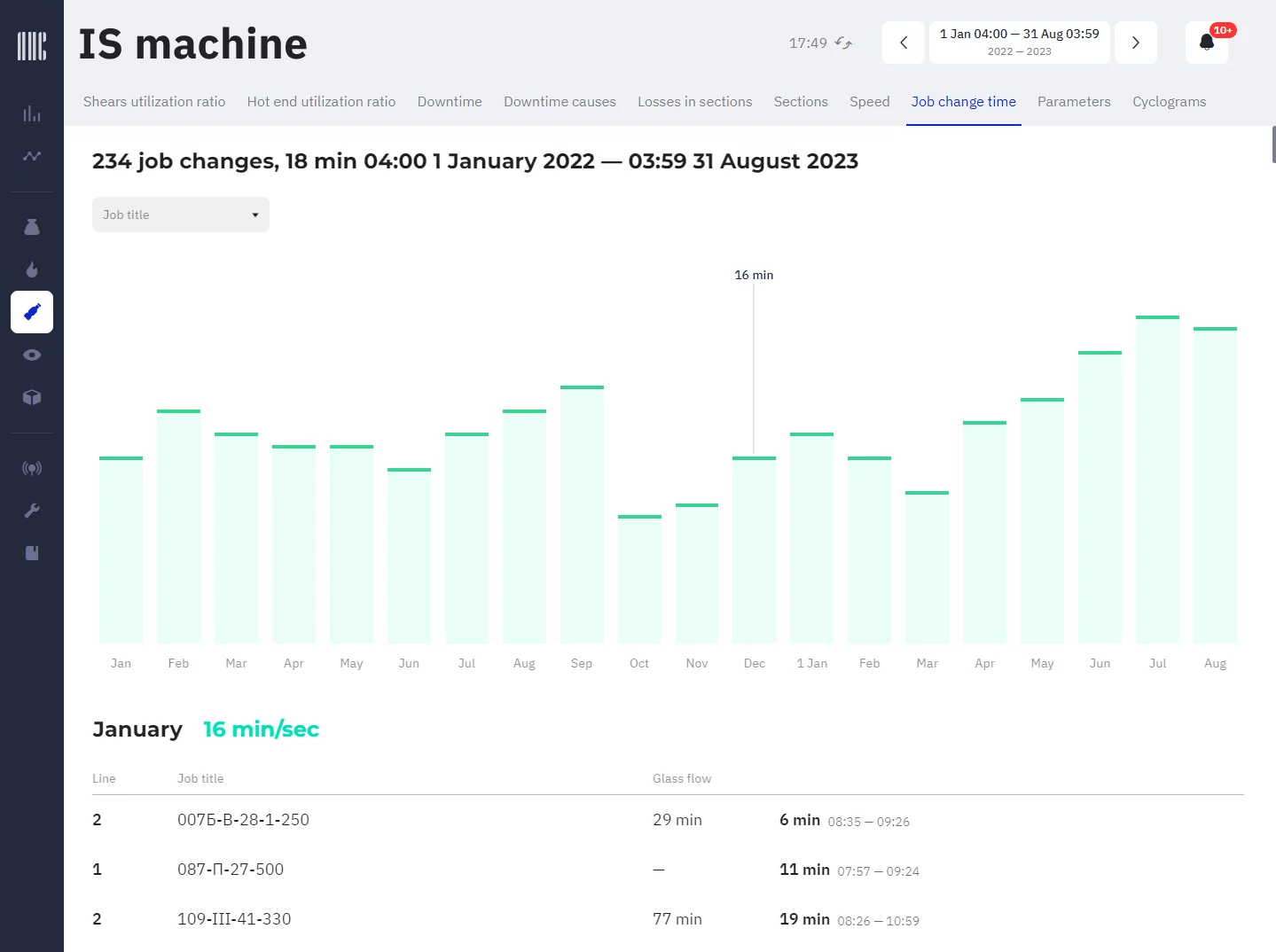Click the eye icon in sidebar
Screen dimensions: 1276x952
coord(32,355)
